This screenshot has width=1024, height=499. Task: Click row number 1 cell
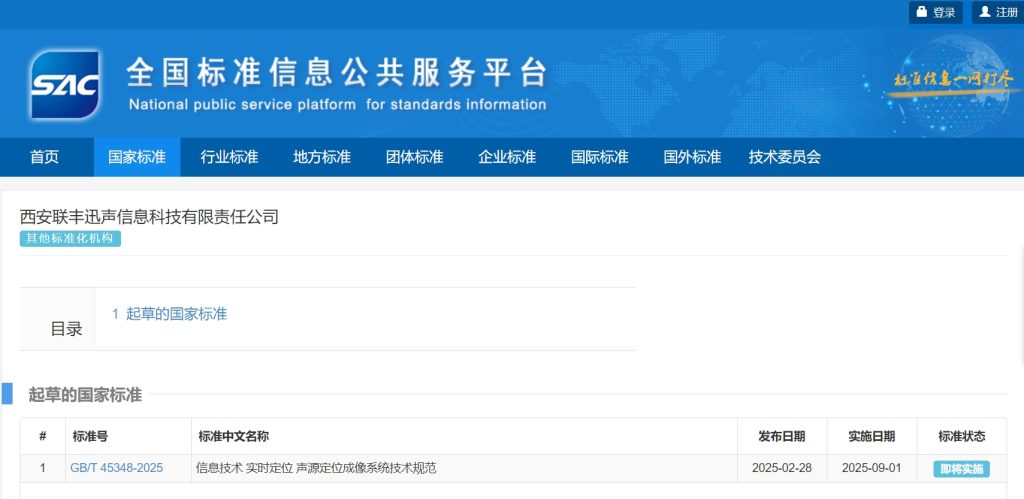pyautogui.click(x=43, y=468)
